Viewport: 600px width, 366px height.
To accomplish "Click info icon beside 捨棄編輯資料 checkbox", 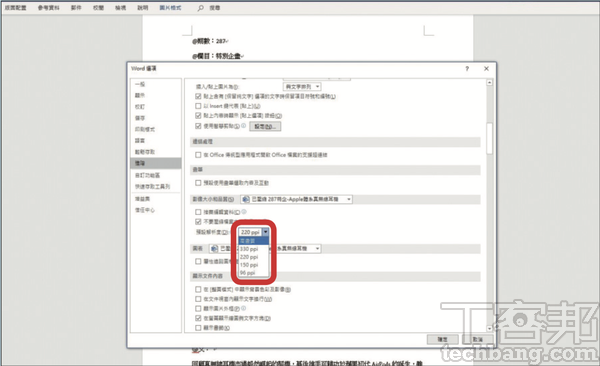I will (x=244, y=211).
